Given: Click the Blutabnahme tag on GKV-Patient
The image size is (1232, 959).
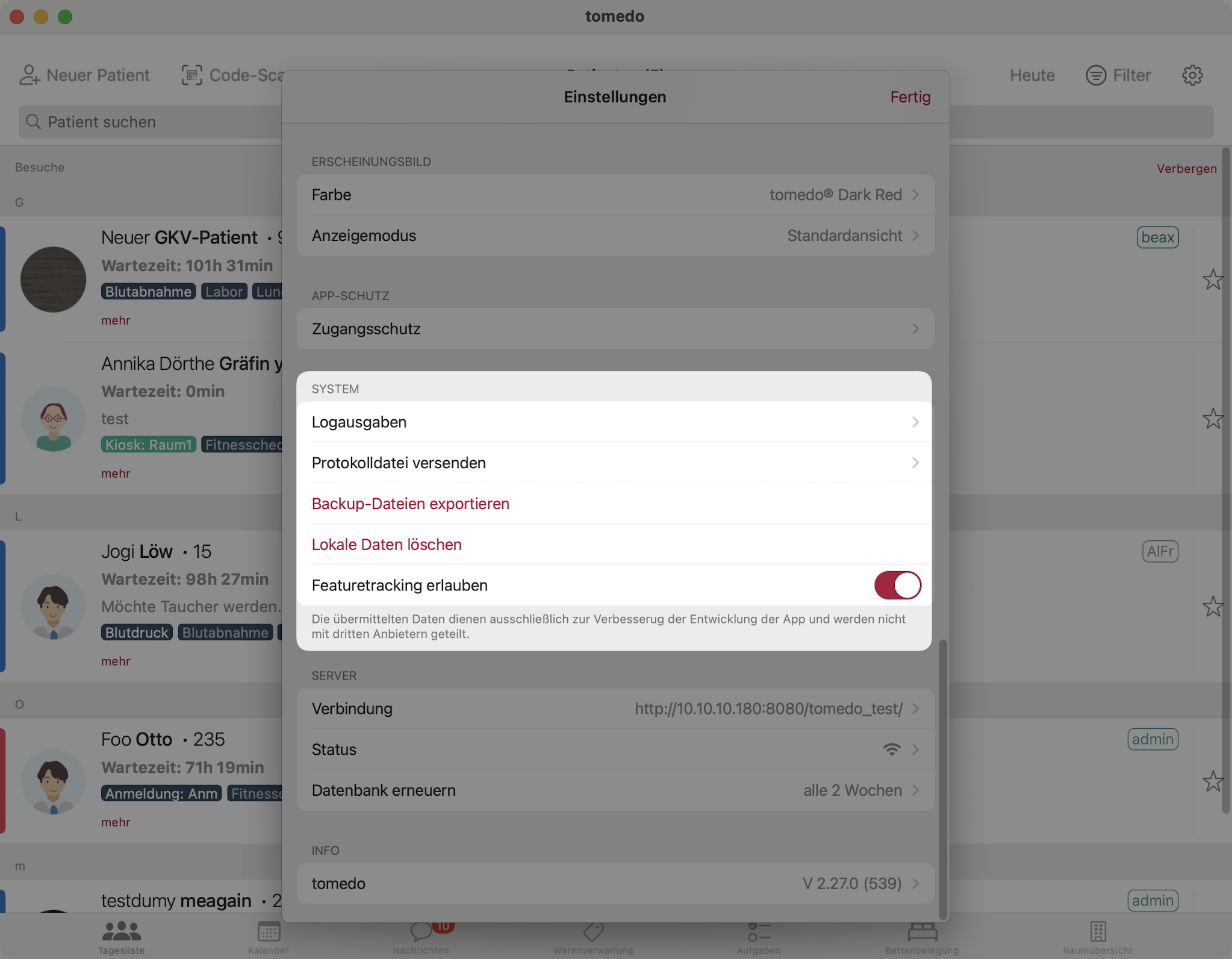Looking at the screenshot, I should (148, 292).
